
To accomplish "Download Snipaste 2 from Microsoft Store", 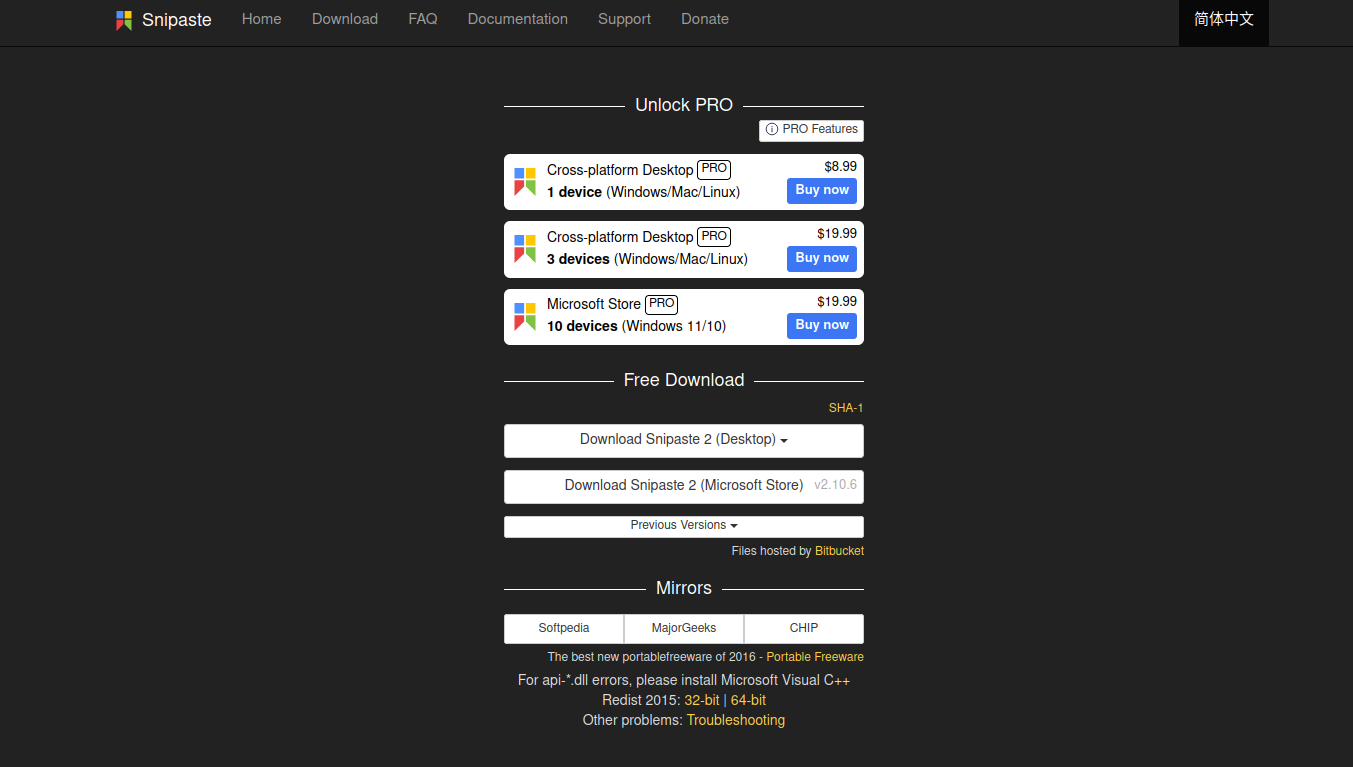I will tap(684, 486).
